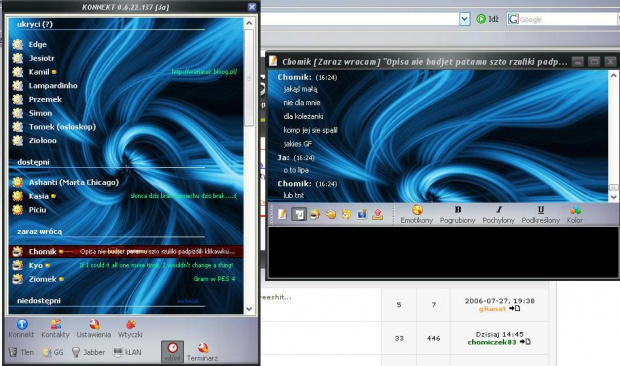Toggle Podkreślony underline formatting

click(x=541, y=215)
